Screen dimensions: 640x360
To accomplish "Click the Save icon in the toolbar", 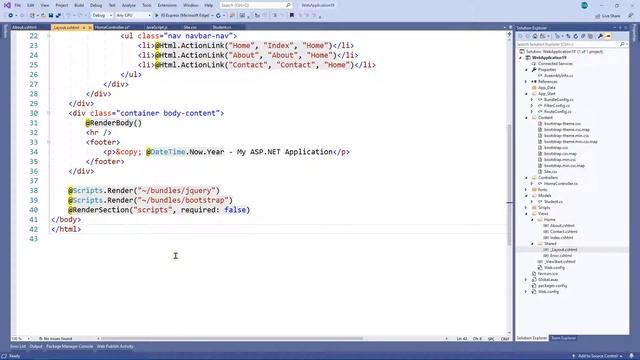I will pos(51,16).
